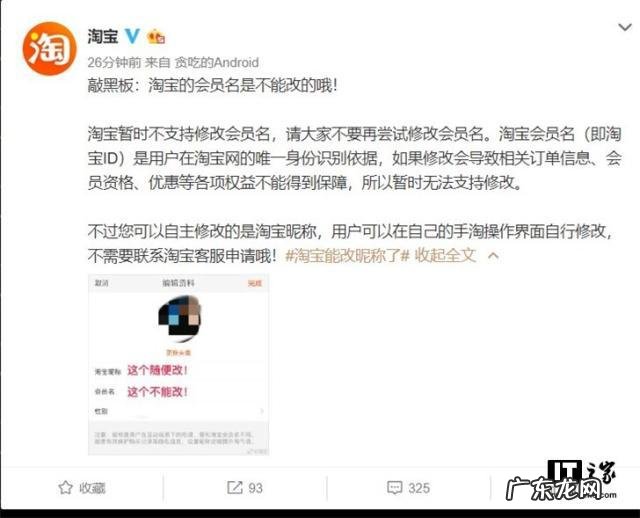Toggle 收藏 to favorite this post
Screen dimensions: 640x518
point(92,488)
